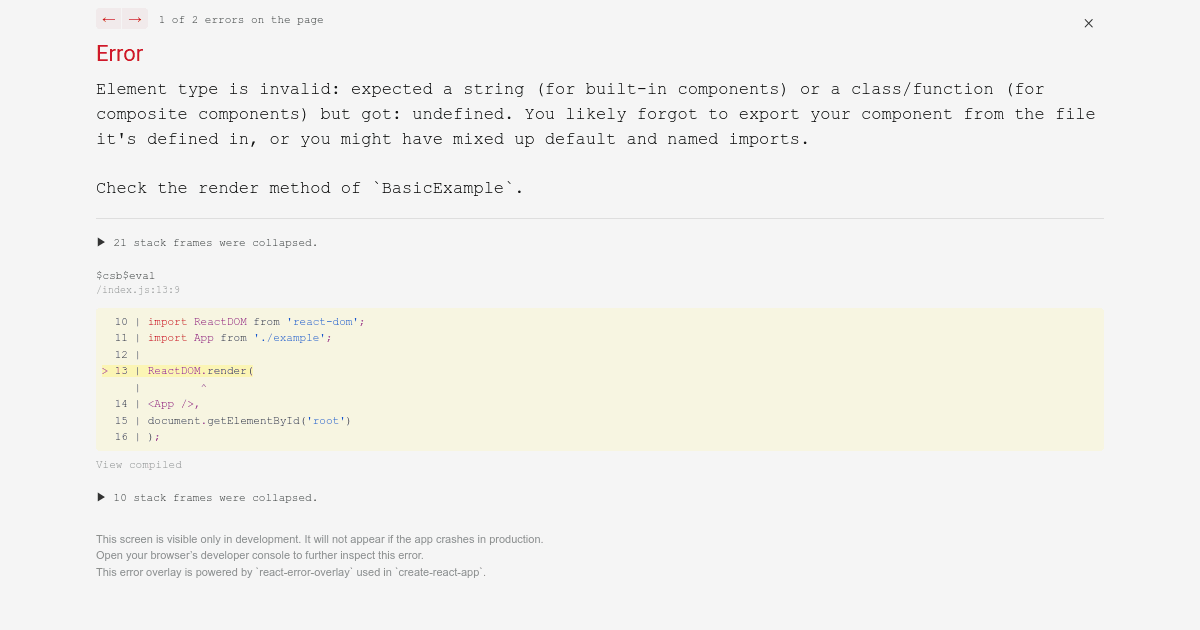Click the triangle beside 21 stack frames
The height and width of the screenshot is (630, 1200).
pyautogui.click(x=100, y=241)
